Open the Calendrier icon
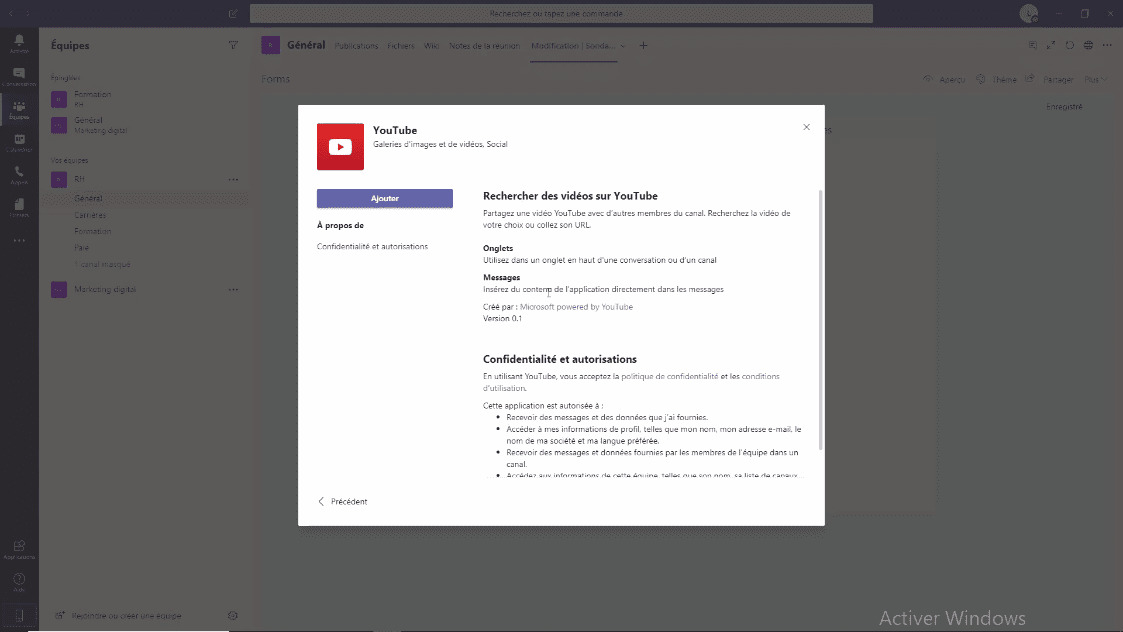Screen dimensions: 1123x632 pyautogui.click(x=19, y=143)
